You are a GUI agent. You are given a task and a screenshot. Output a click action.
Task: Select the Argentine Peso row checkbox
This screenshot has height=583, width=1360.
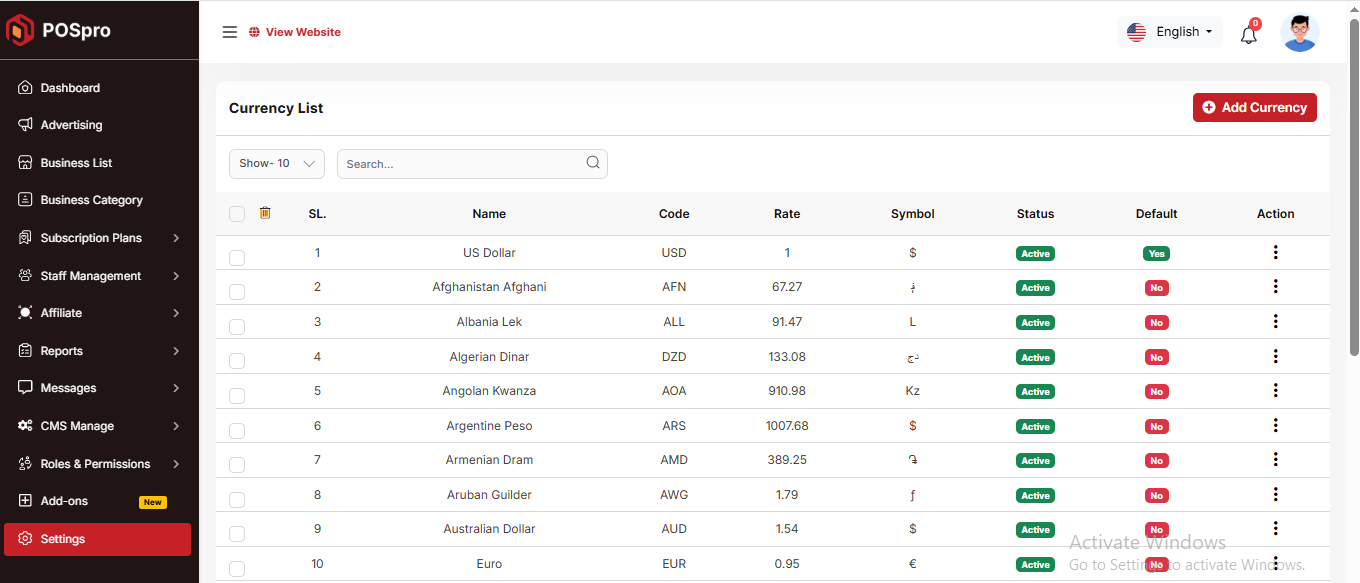pos(237,431)
